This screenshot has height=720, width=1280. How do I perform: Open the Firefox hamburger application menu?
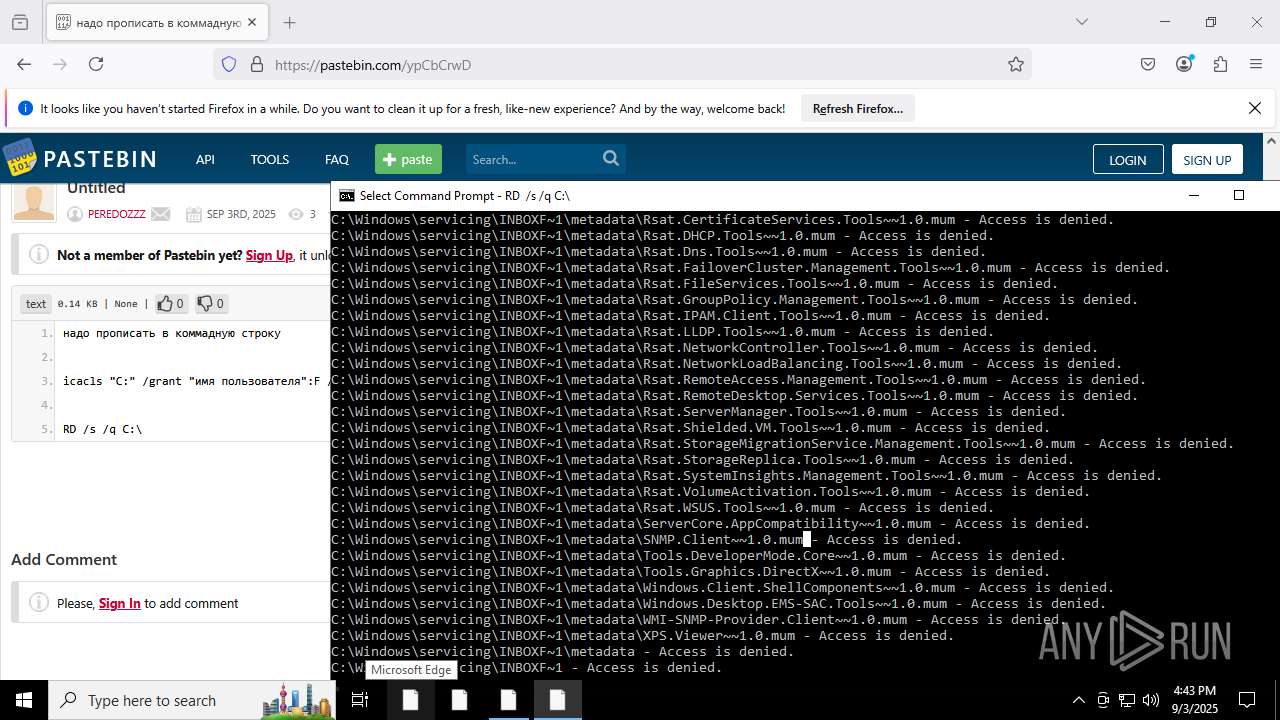(1256, 64)
